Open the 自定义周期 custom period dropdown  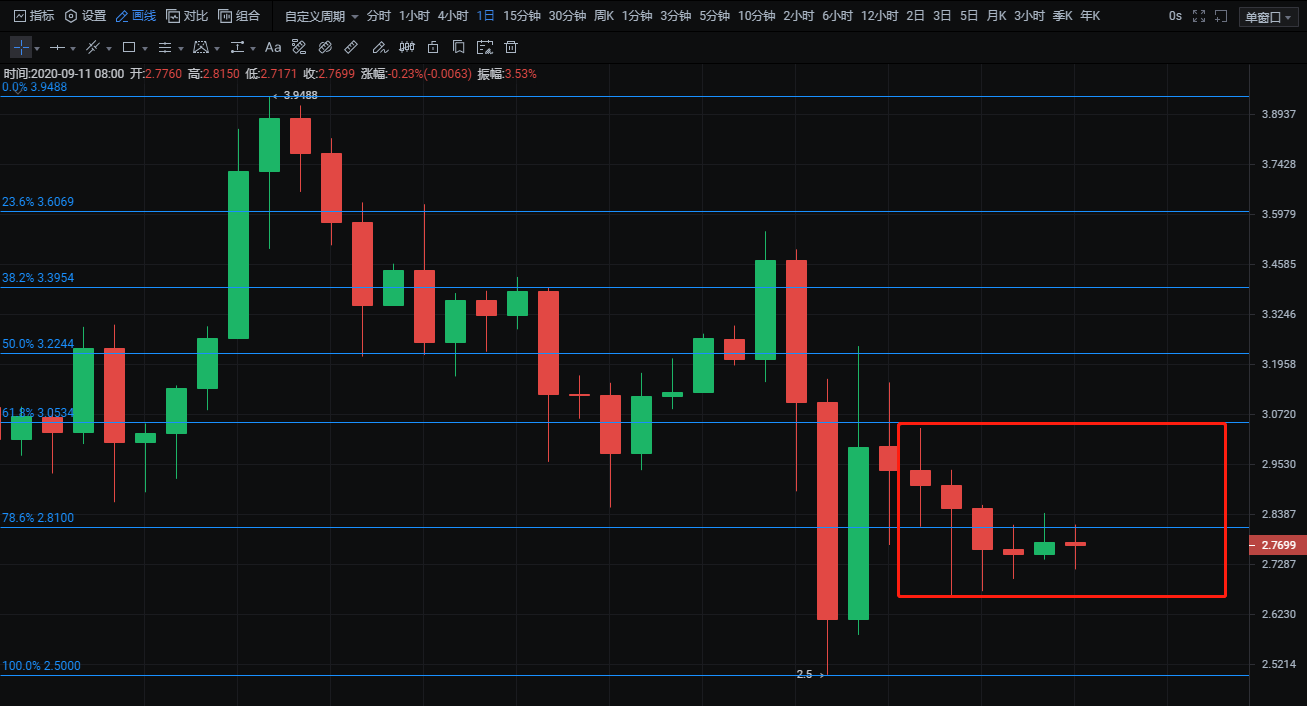pyautogui.click(x=321, y=16)
